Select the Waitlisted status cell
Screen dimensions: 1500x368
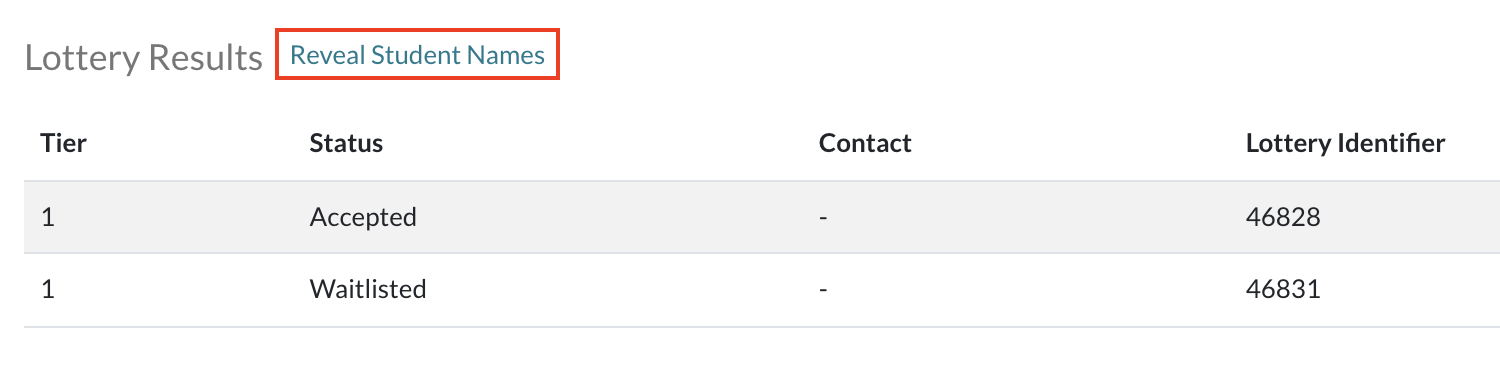(x=368, y=289)
